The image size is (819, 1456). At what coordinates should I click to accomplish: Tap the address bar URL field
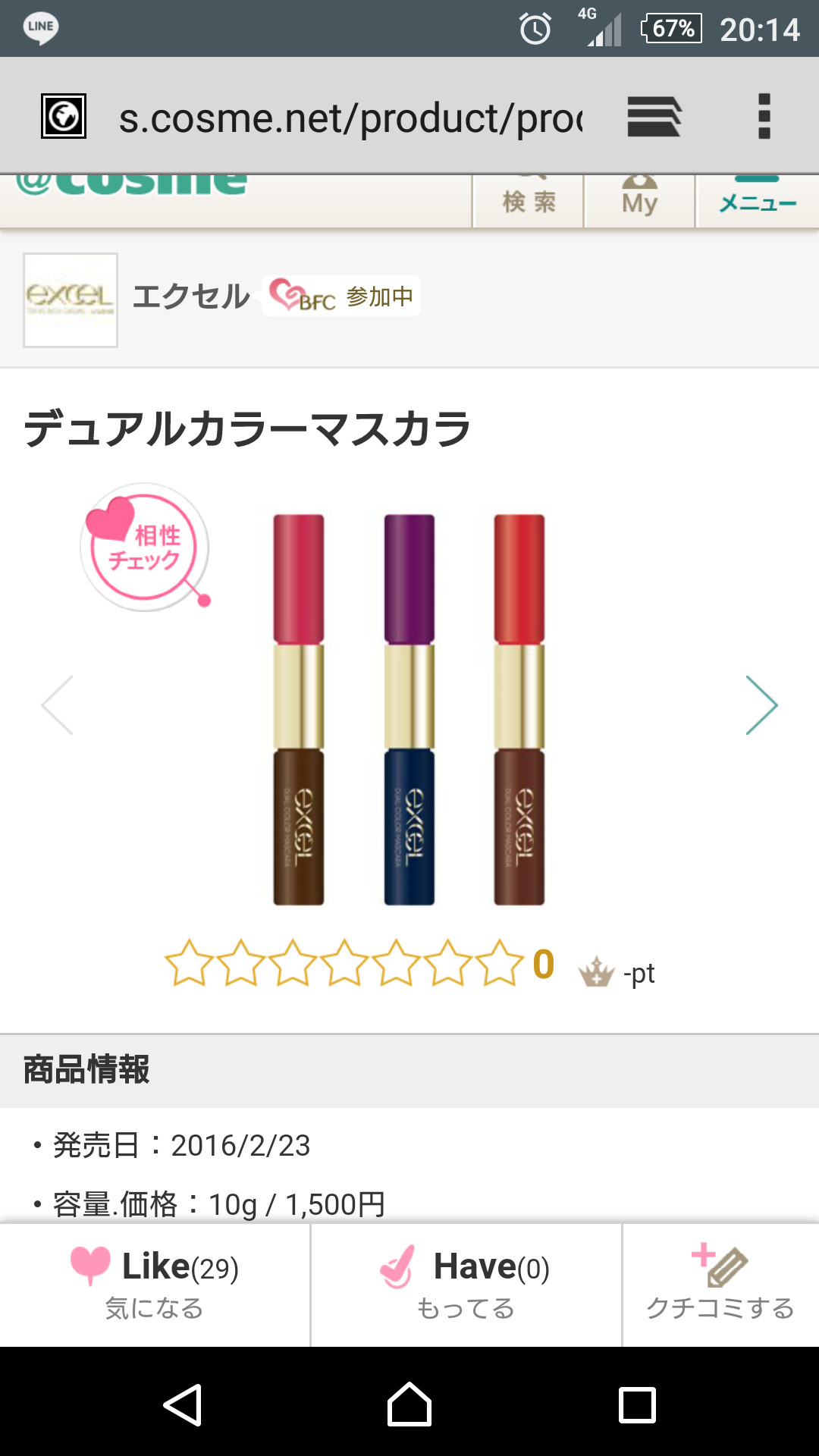click(350, 118)
